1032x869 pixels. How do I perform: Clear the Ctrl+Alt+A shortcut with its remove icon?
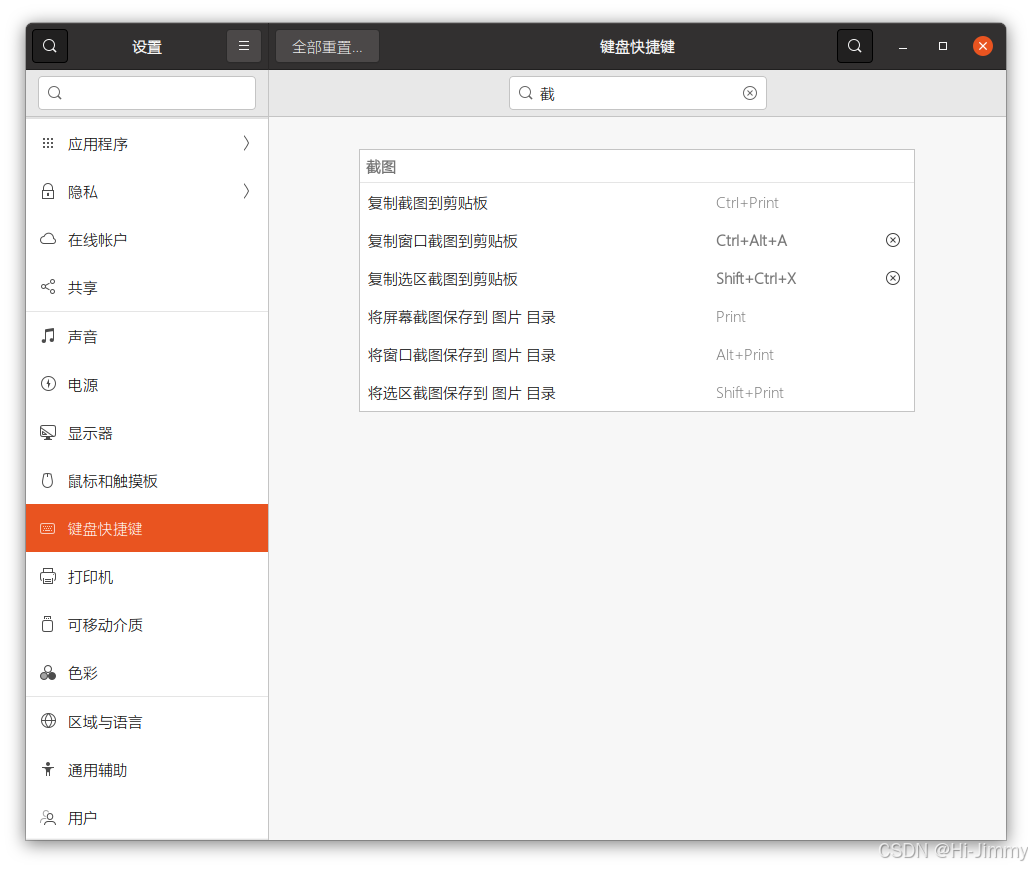point(892,240)
